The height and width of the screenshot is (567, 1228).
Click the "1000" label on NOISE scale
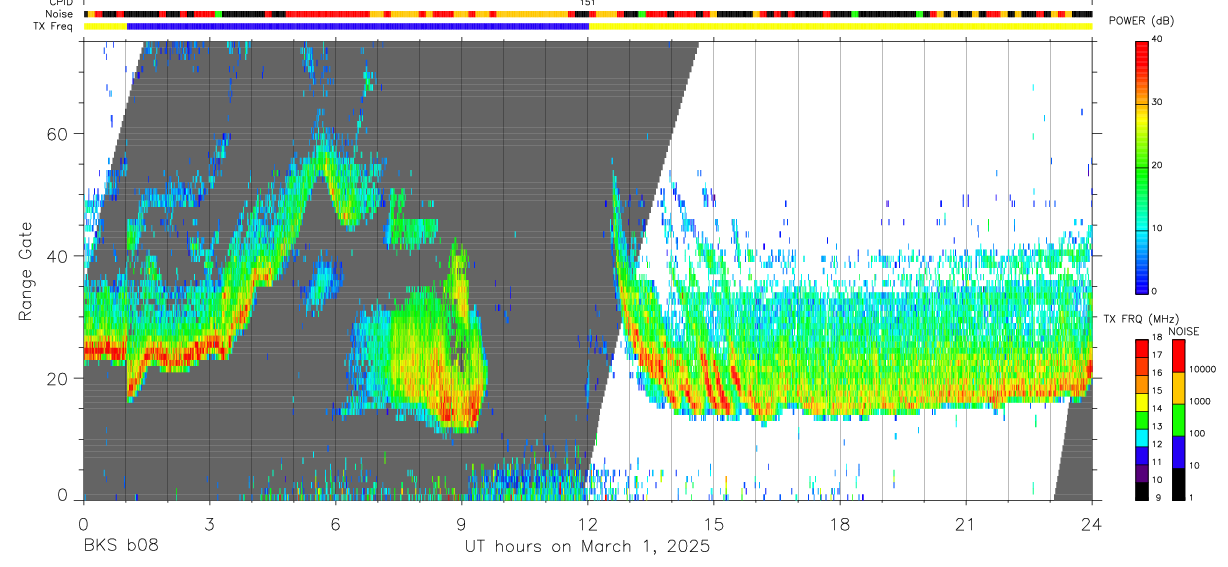click(1201, 401)
